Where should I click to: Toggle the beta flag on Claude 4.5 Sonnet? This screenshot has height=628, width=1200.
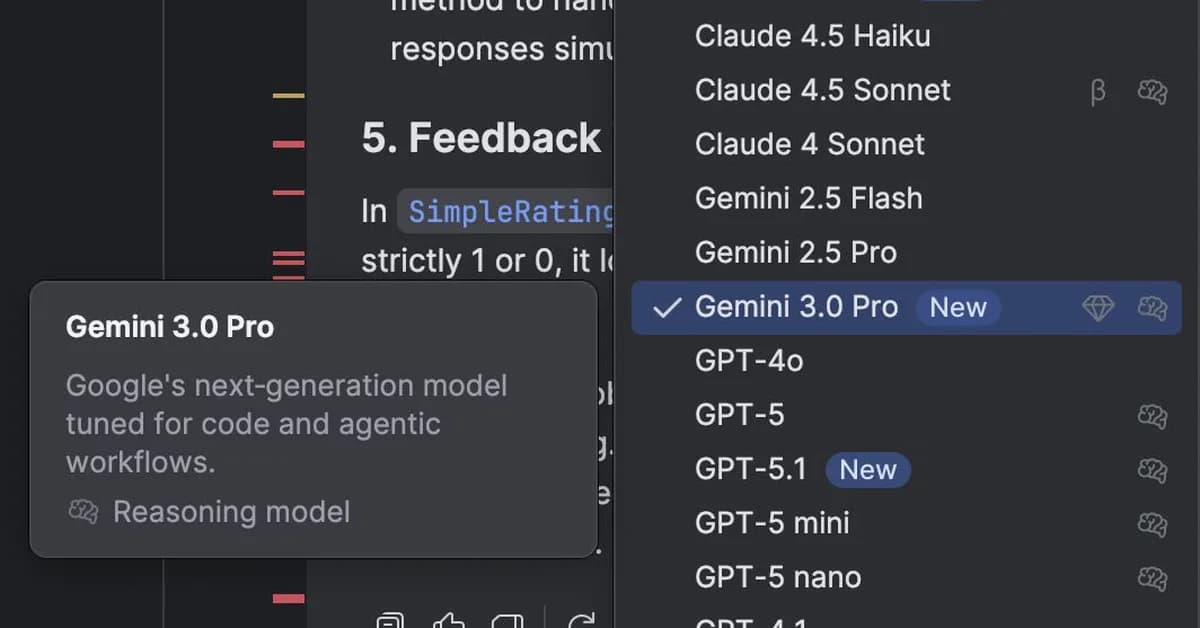pyautogui.click(x=1098, y=92)
